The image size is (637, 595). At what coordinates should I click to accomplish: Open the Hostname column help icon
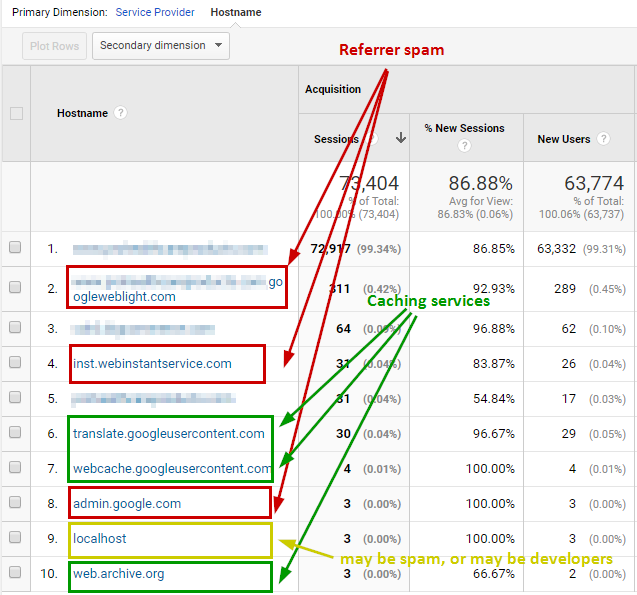[x=120, y=113]
